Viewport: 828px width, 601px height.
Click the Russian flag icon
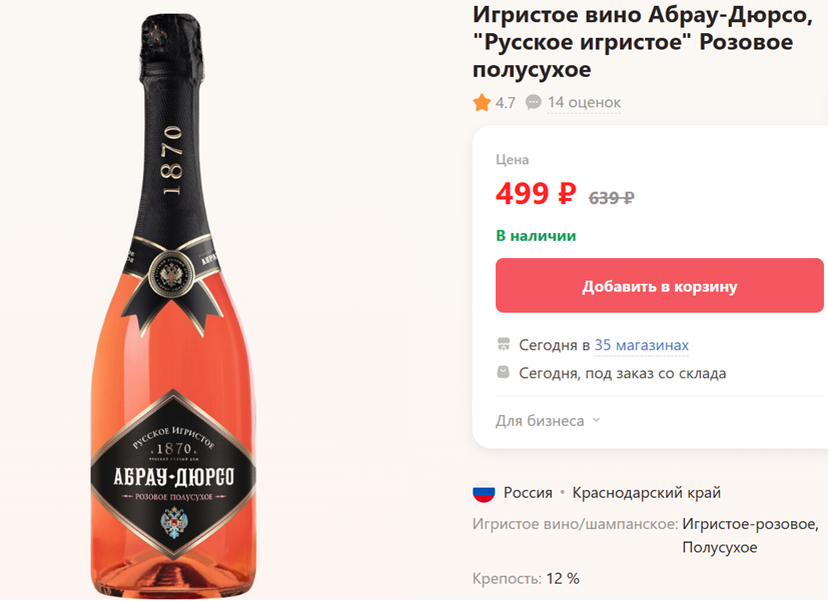pos(483,492)
